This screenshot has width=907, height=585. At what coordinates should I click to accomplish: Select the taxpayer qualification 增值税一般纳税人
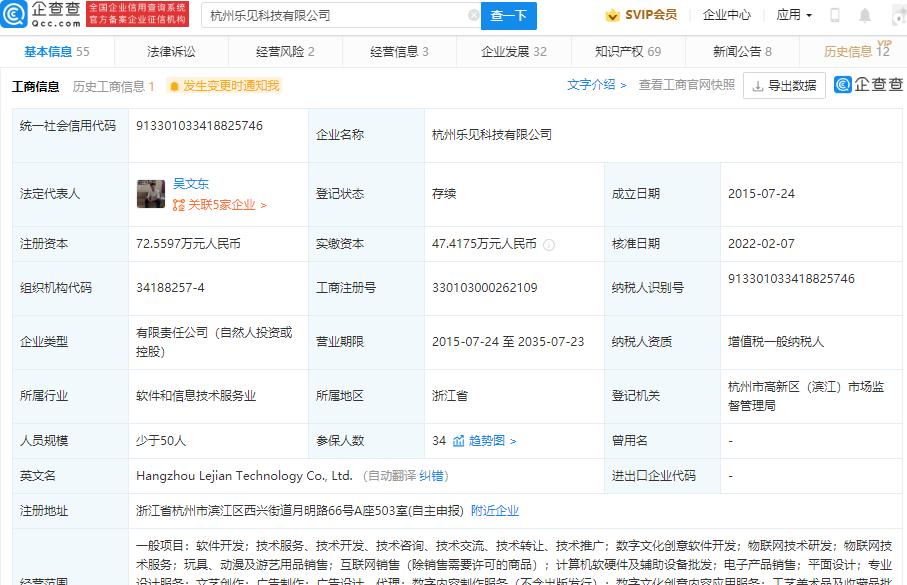776,341
